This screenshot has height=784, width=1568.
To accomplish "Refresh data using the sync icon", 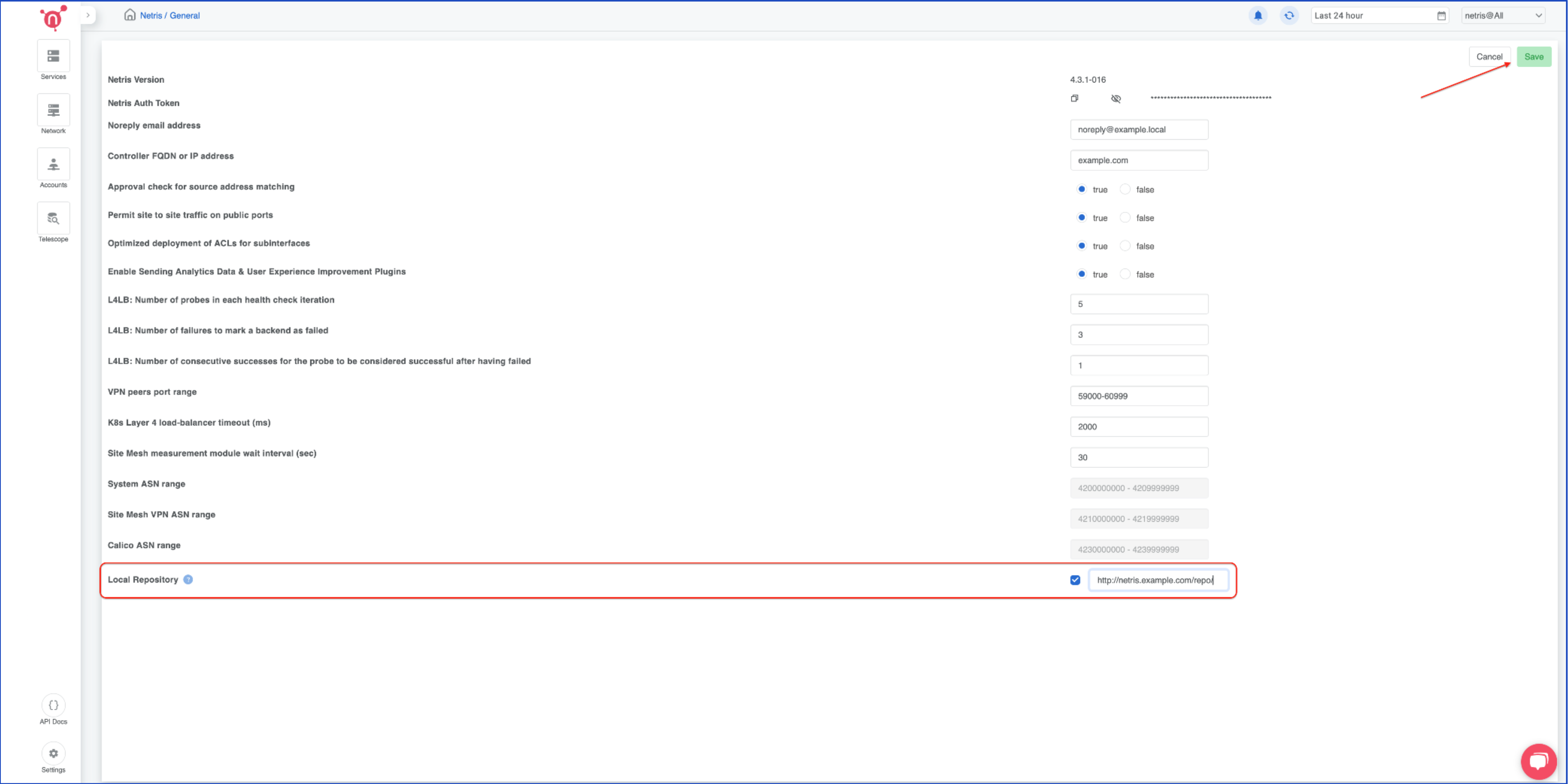I will click(x=1289, y=15).
